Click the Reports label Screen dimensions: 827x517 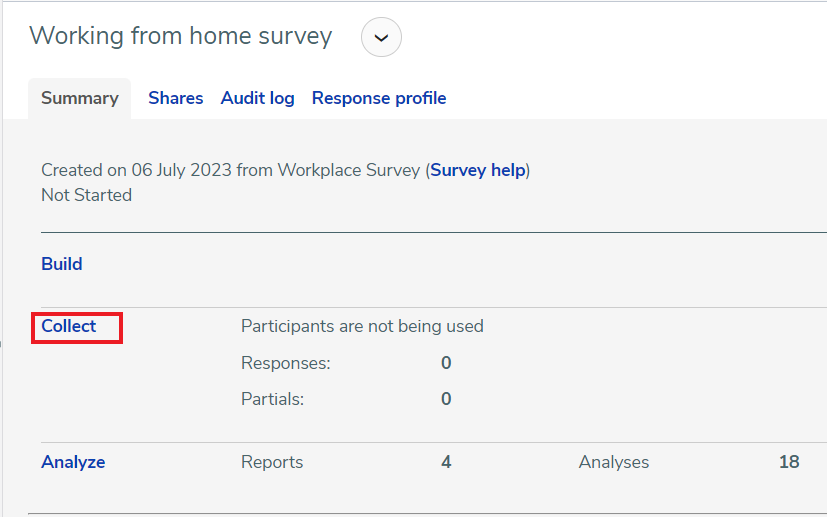coord(272,462)
